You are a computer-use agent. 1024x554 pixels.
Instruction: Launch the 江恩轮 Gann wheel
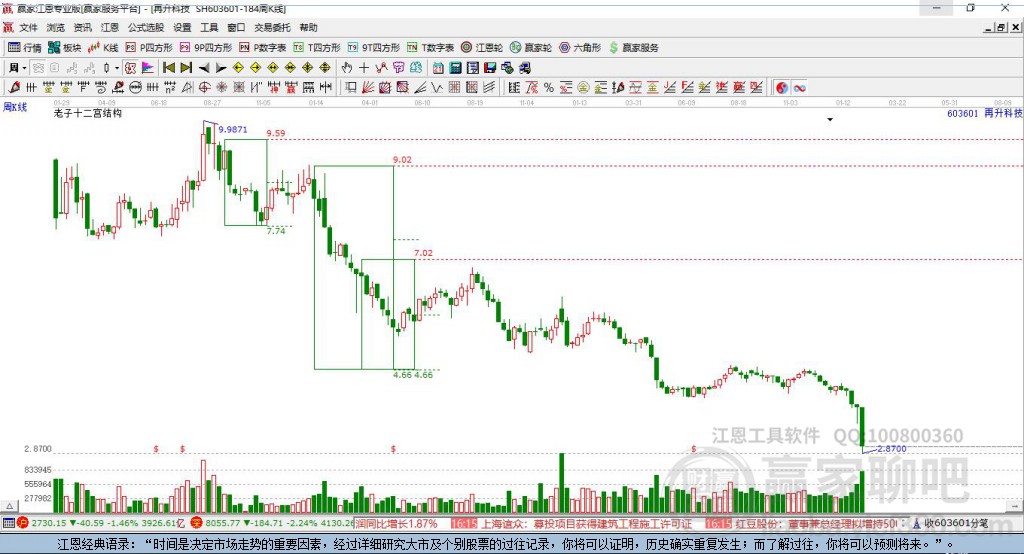(482, 48)
